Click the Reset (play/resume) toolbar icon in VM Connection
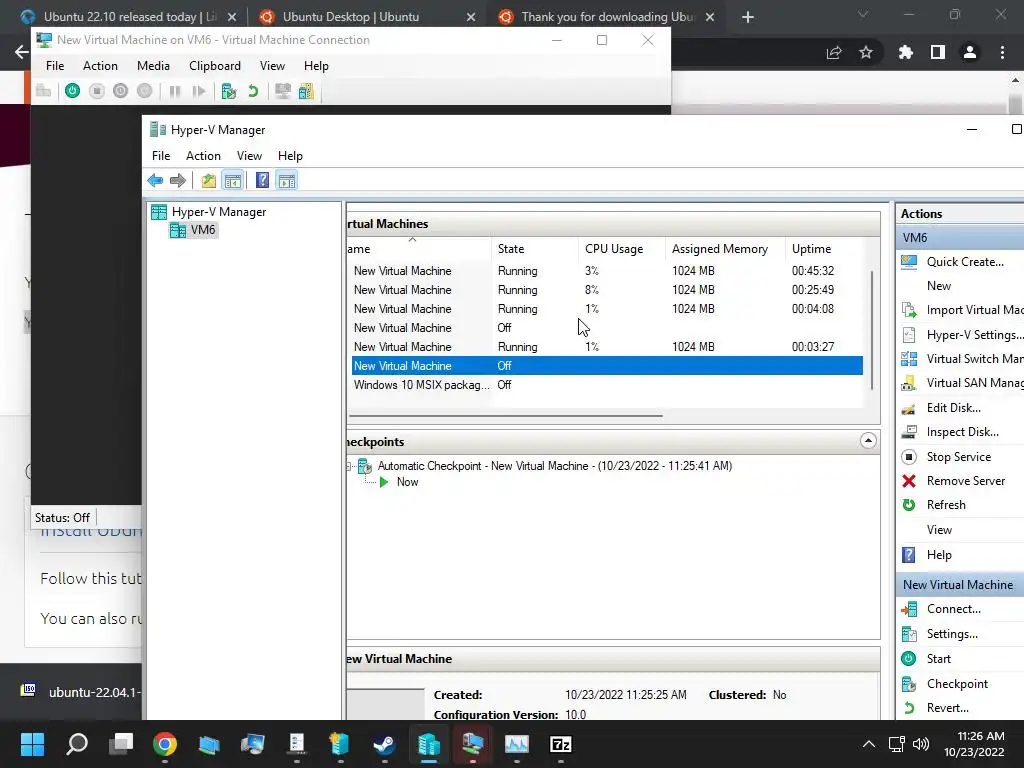Screen dimensions: 1024x768 pos(199,91)
